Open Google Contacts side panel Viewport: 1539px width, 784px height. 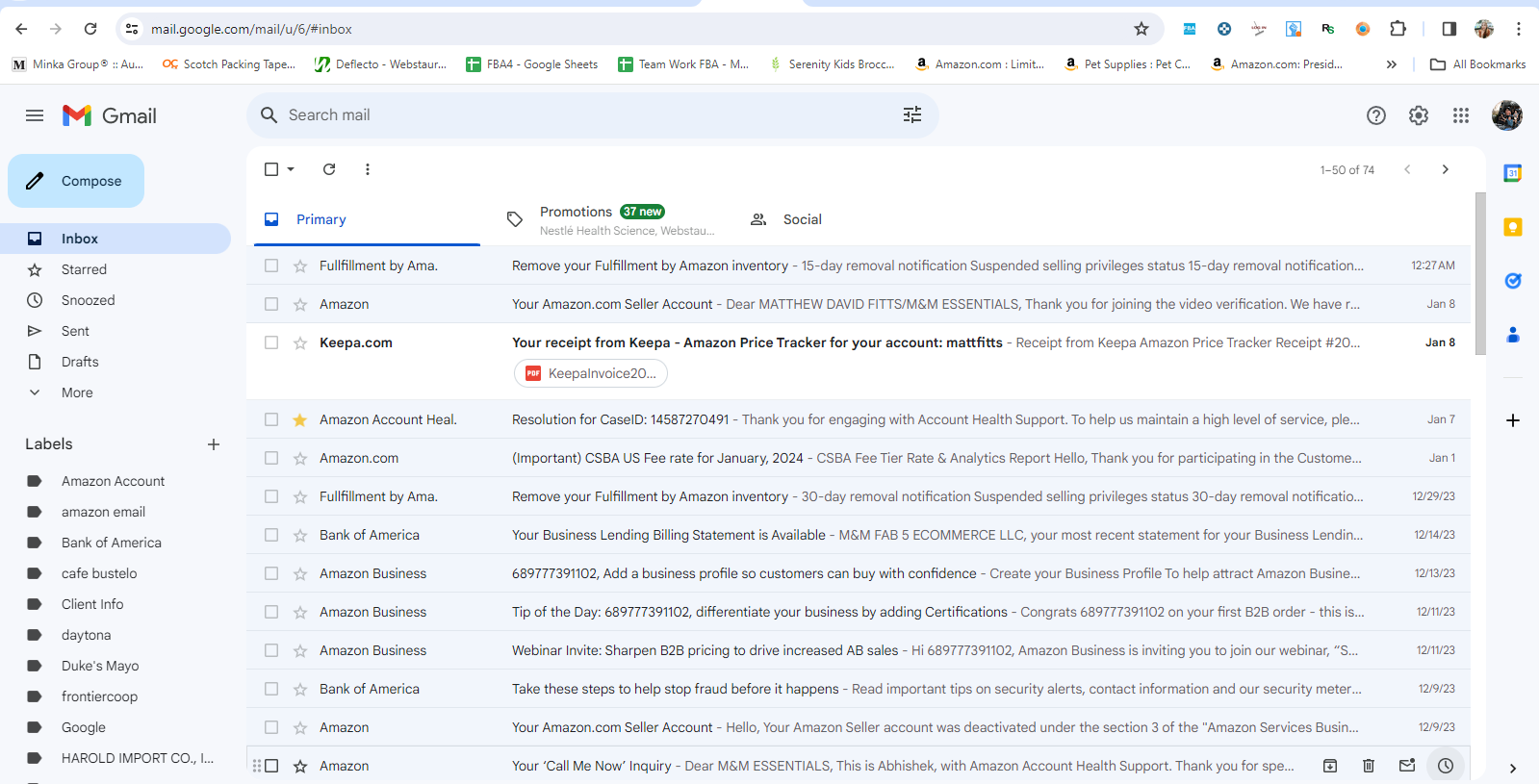point(1513,335)
